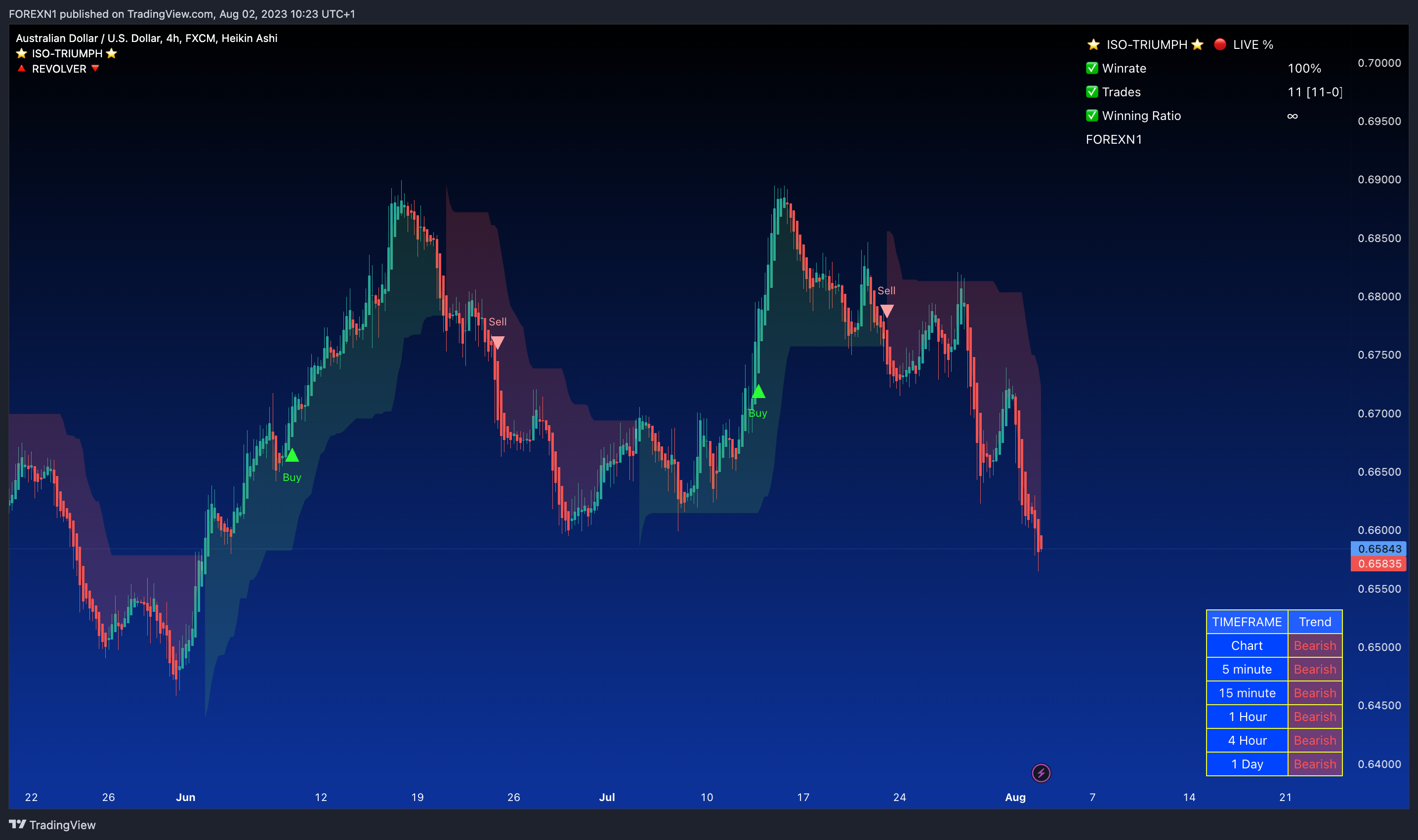
Task: Click the FOREXN1 label in stats panel
Action: click(1114, 139)
